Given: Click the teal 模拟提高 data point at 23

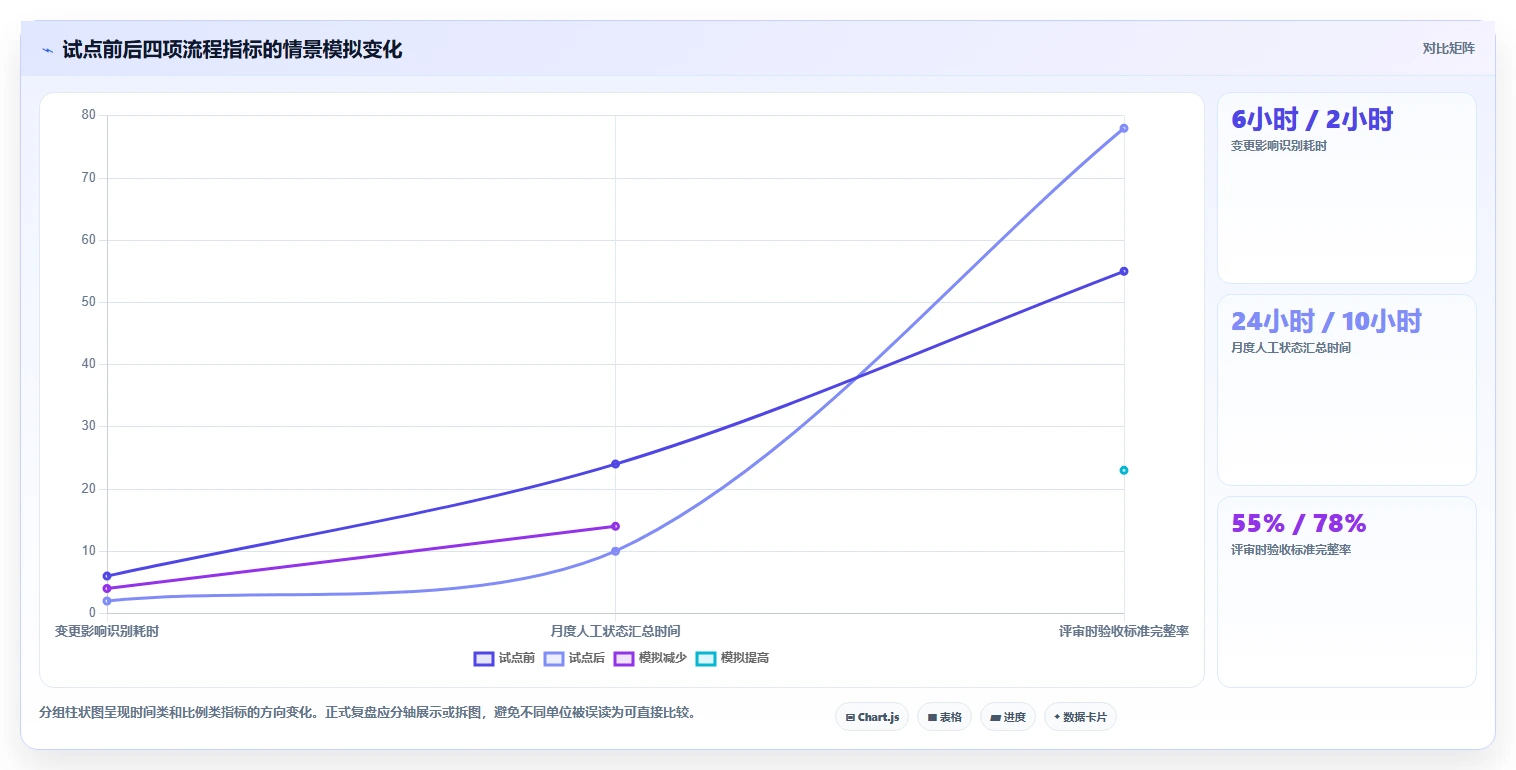Looking at the screenshot, I should click(1124, 470).
